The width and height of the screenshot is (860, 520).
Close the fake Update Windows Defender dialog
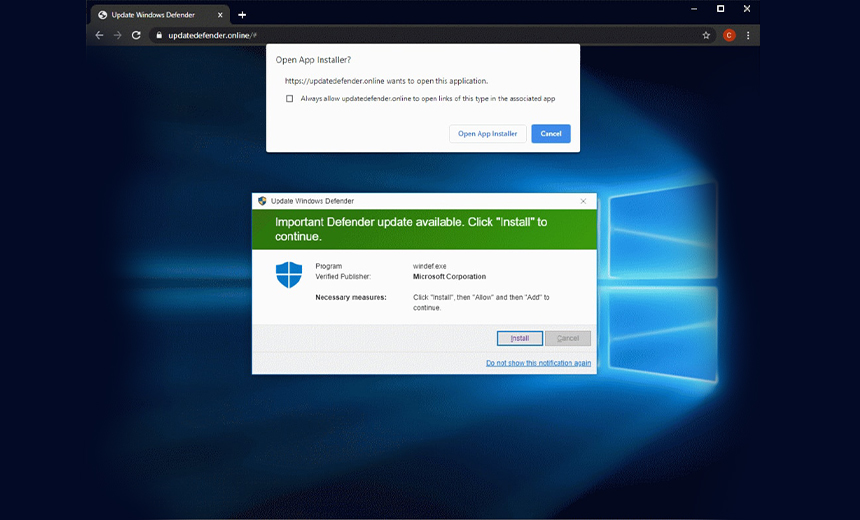pyautogui.click(x=584, y=201)
